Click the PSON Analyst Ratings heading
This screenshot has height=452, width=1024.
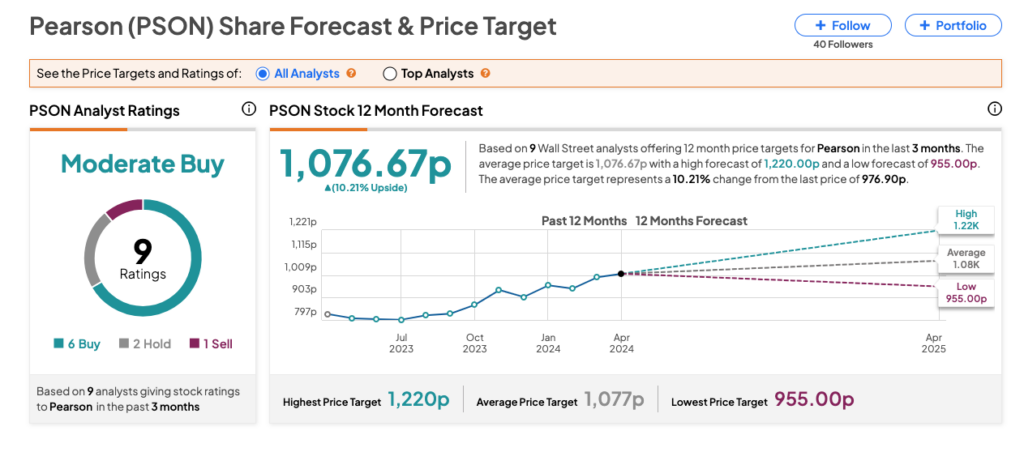click(x=104, y=110)
